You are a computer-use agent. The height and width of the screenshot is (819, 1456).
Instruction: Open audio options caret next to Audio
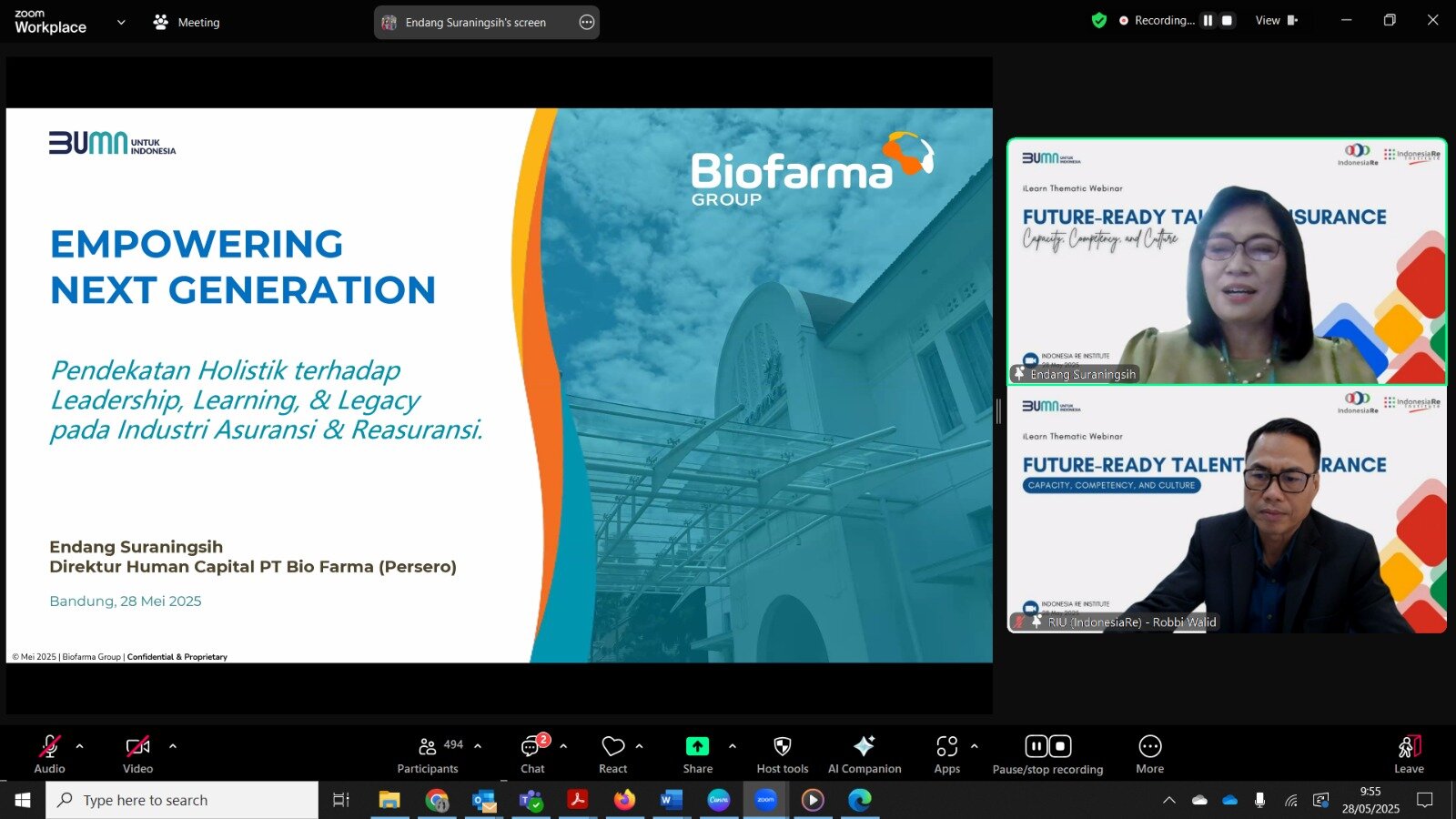pyautogui.click(x=79, y=746)
